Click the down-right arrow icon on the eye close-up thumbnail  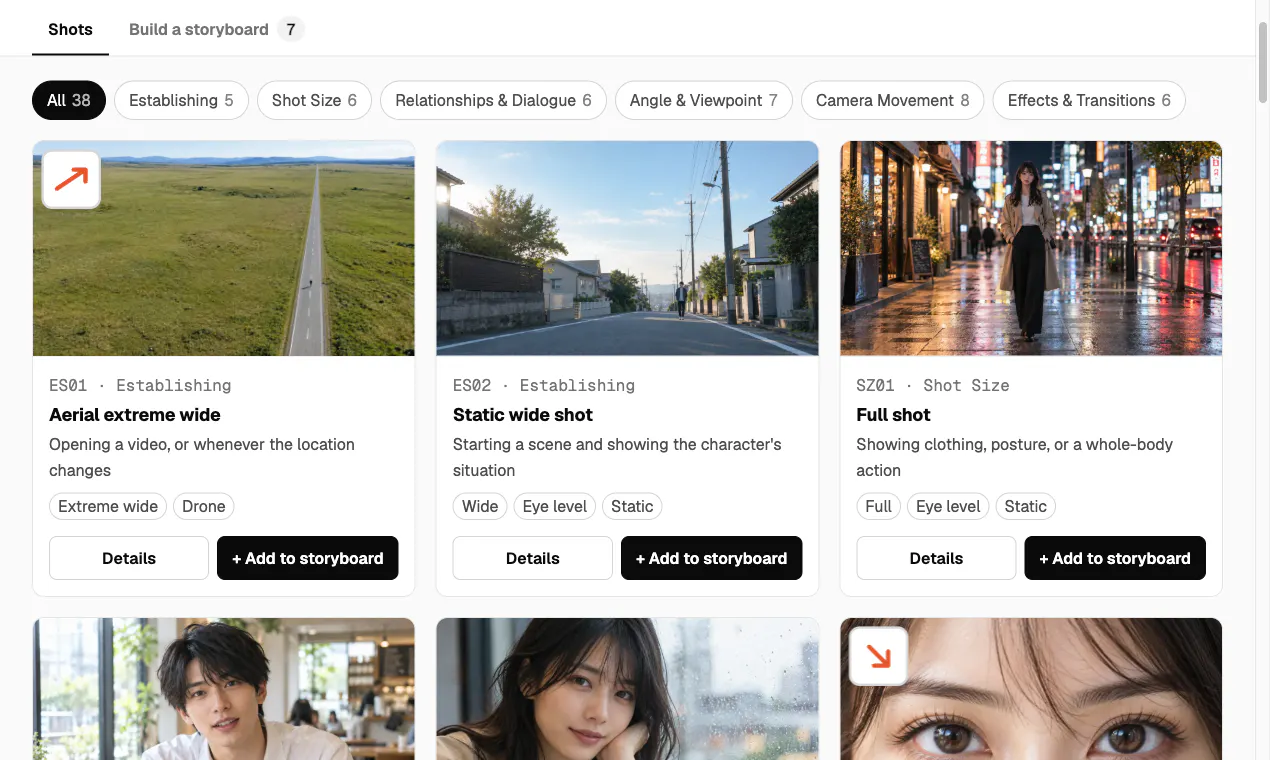[878, 656]
